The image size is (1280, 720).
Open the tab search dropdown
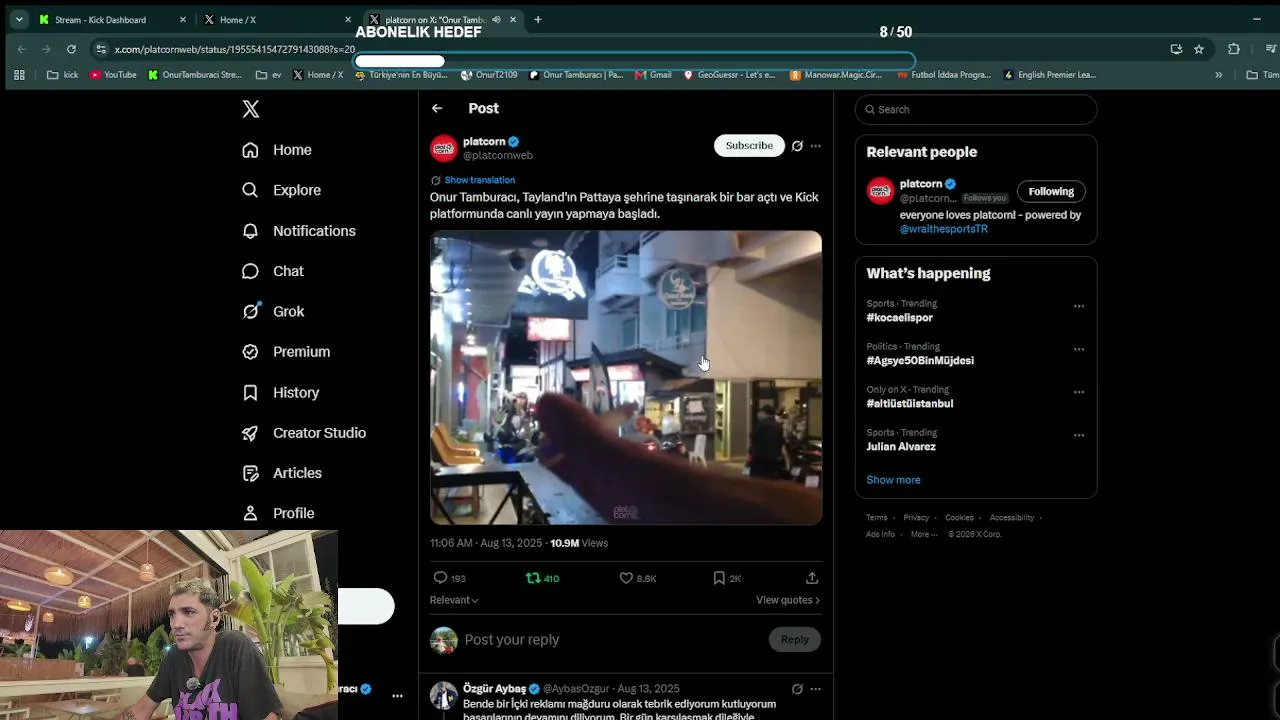(x=19, y=19)
